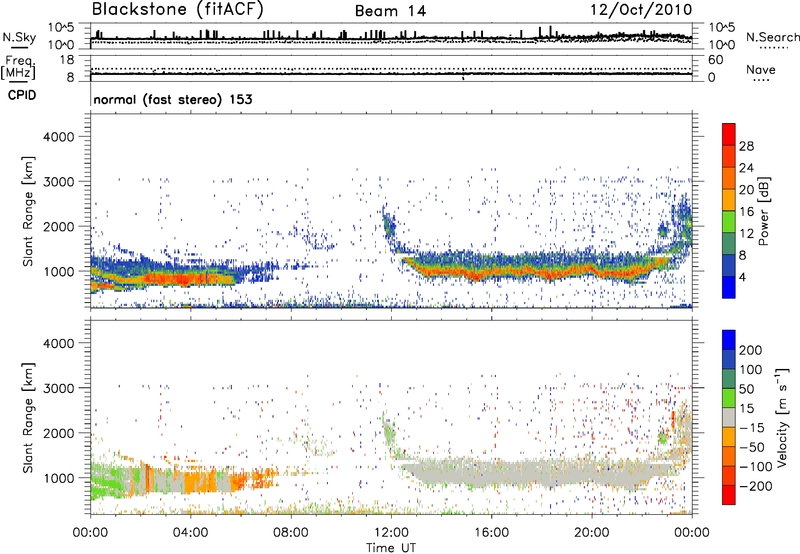Select the 'N.Sky' axis label
Viewport: 800px width, 554px height.
pyautogui.click(x=19, y=37)
